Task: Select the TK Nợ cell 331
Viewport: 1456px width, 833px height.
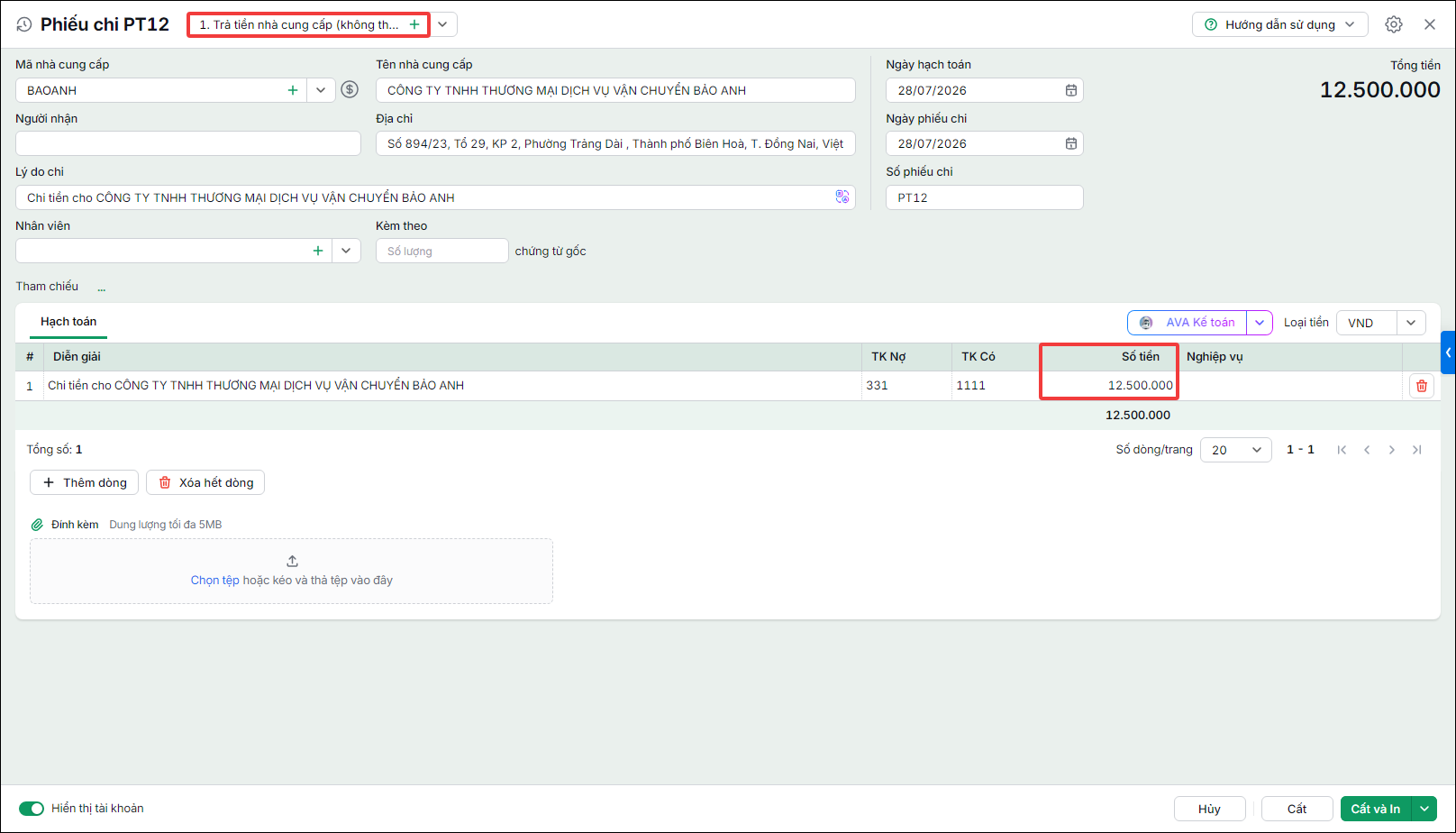Action: coord(906,386)
